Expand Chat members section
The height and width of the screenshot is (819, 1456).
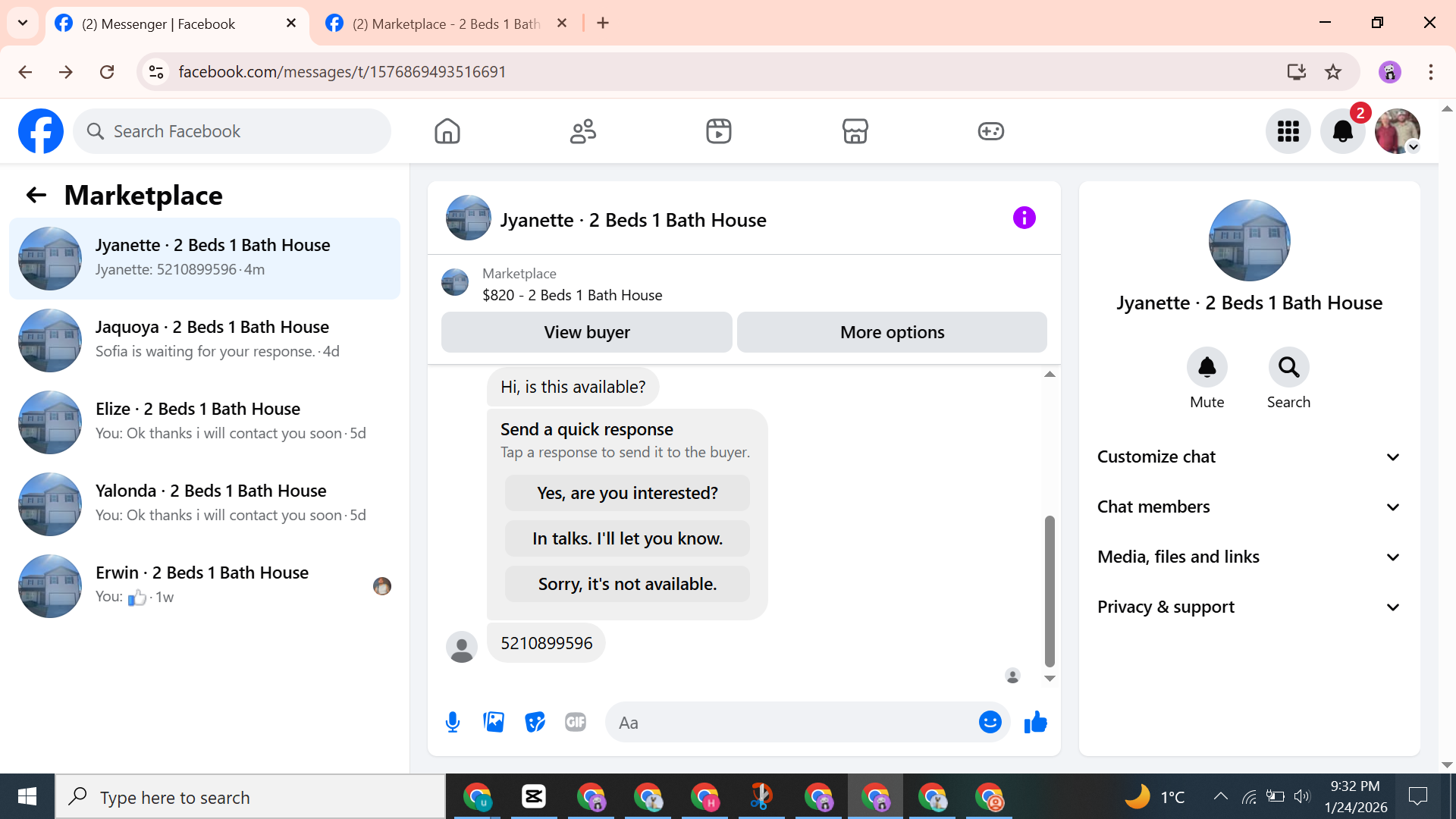[1248, 507]
